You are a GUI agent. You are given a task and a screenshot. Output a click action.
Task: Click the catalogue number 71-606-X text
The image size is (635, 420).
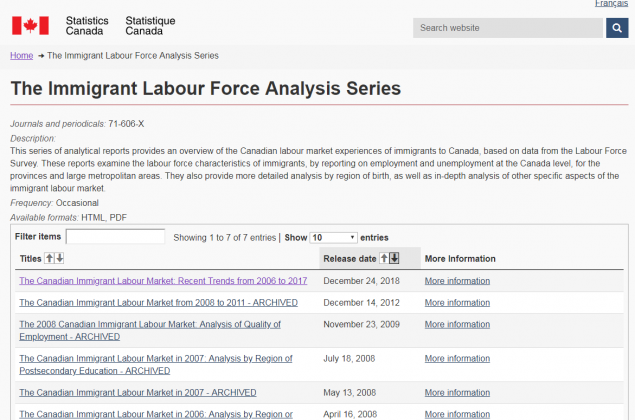[x=126, y=124]
